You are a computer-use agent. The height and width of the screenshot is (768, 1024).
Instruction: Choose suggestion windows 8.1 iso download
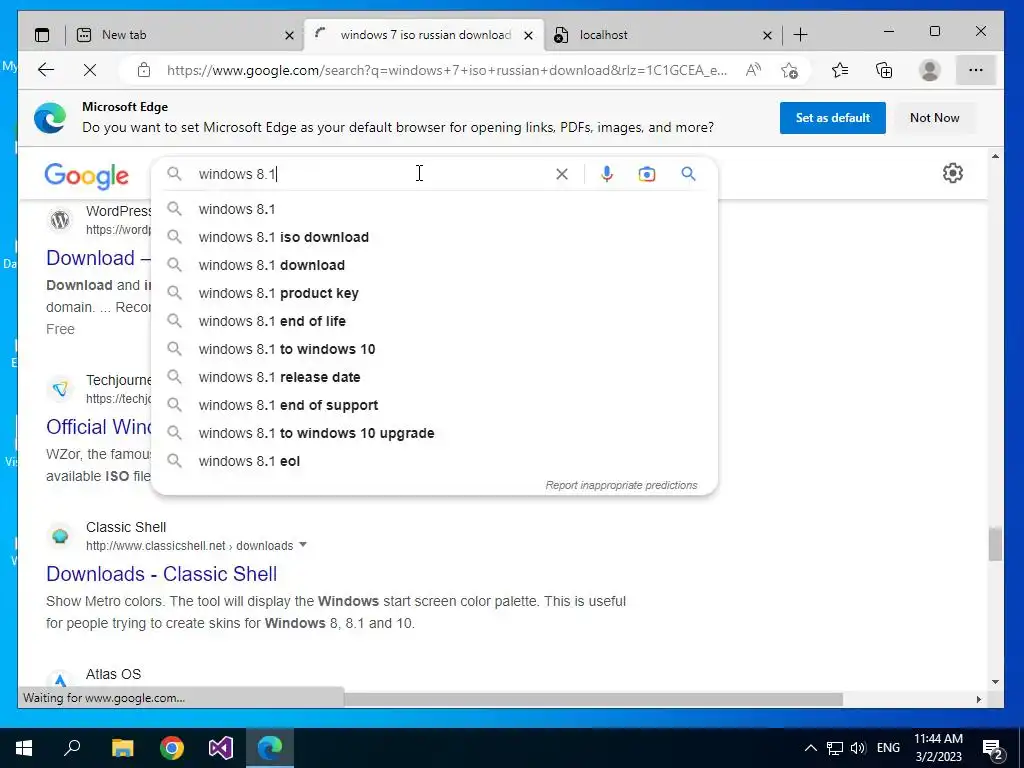pos(434,237)
